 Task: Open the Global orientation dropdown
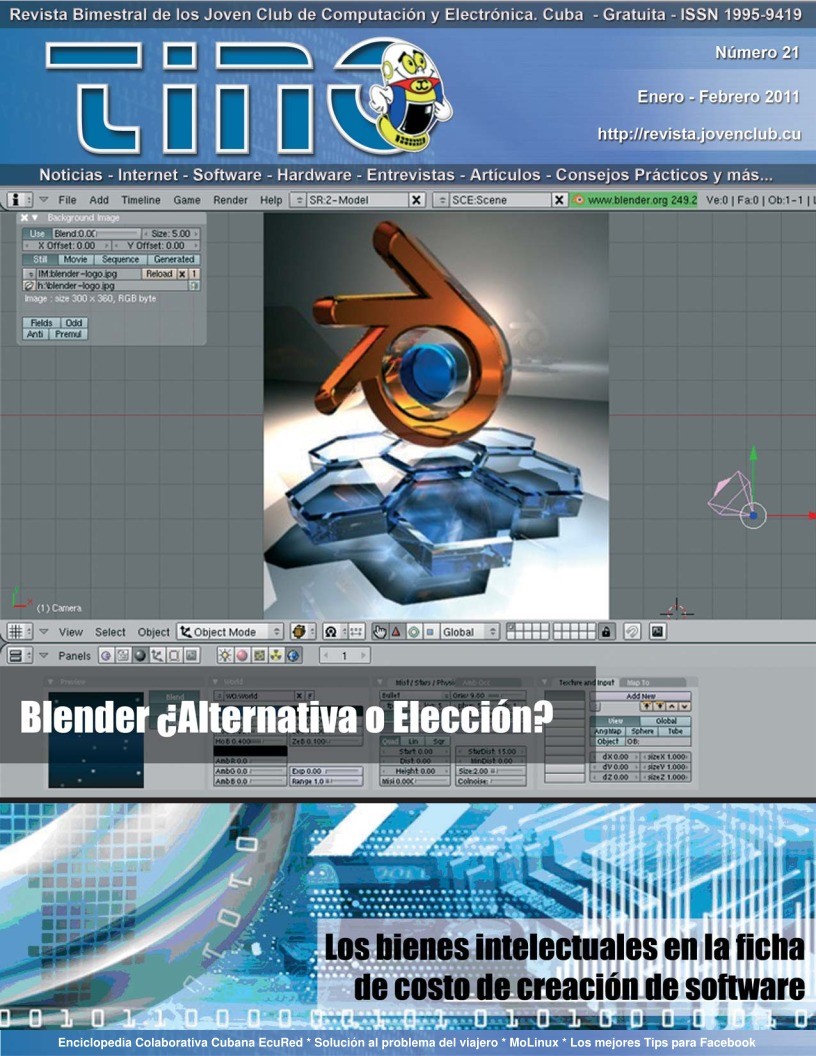pos(470,632)
